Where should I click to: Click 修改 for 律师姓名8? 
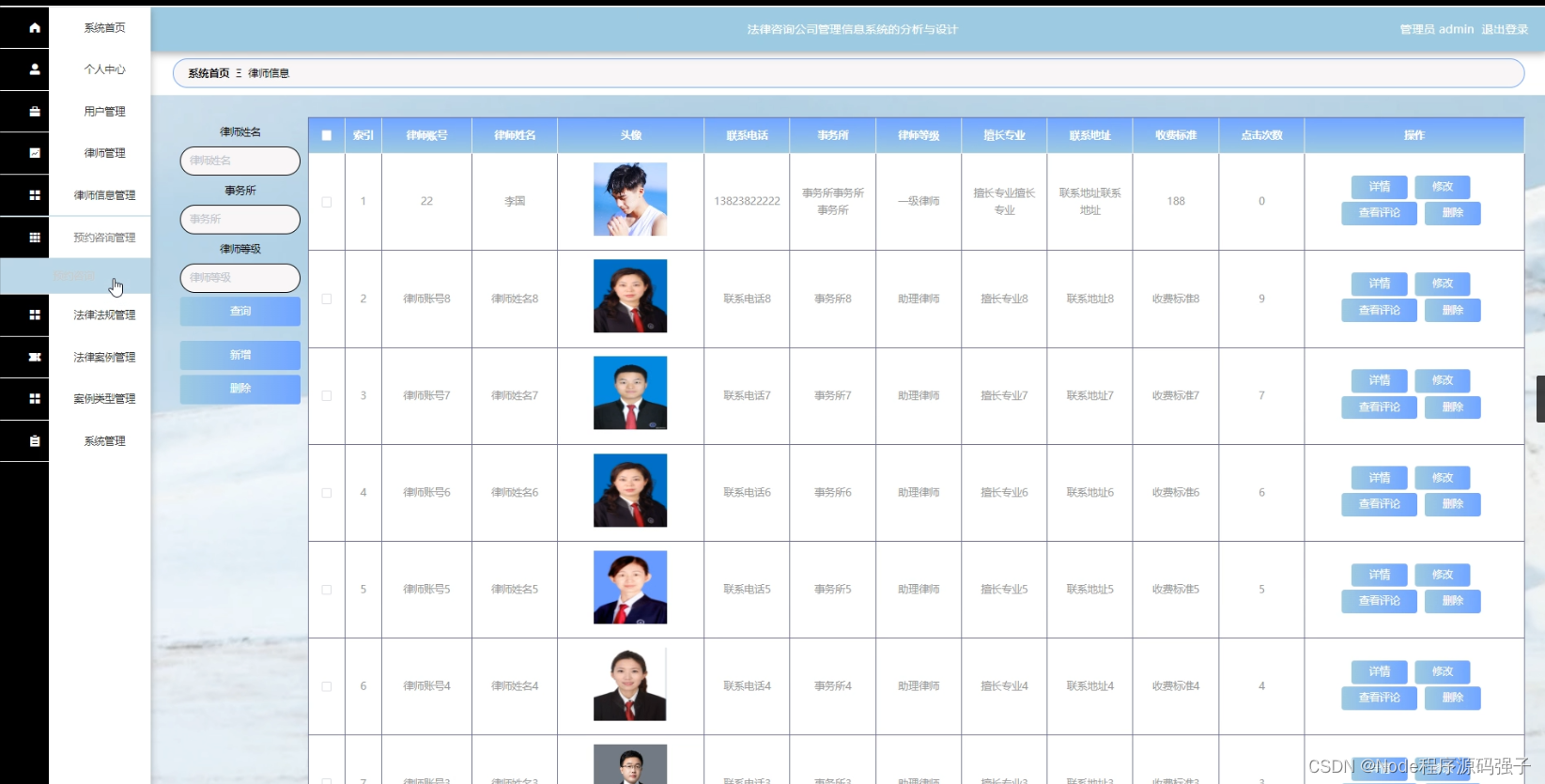coord(1443,284)
